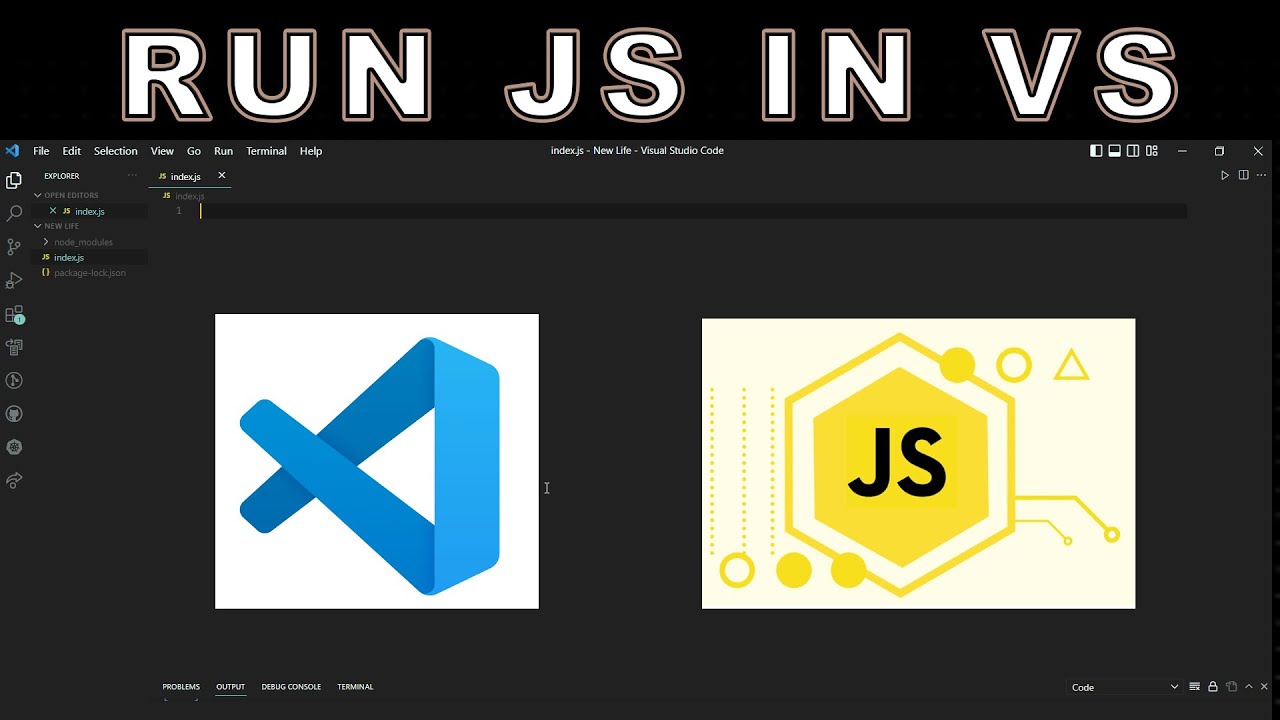Open the Terminal menu
The width and height of the screenshot is (1280, 720).
(x=266, y=151)
